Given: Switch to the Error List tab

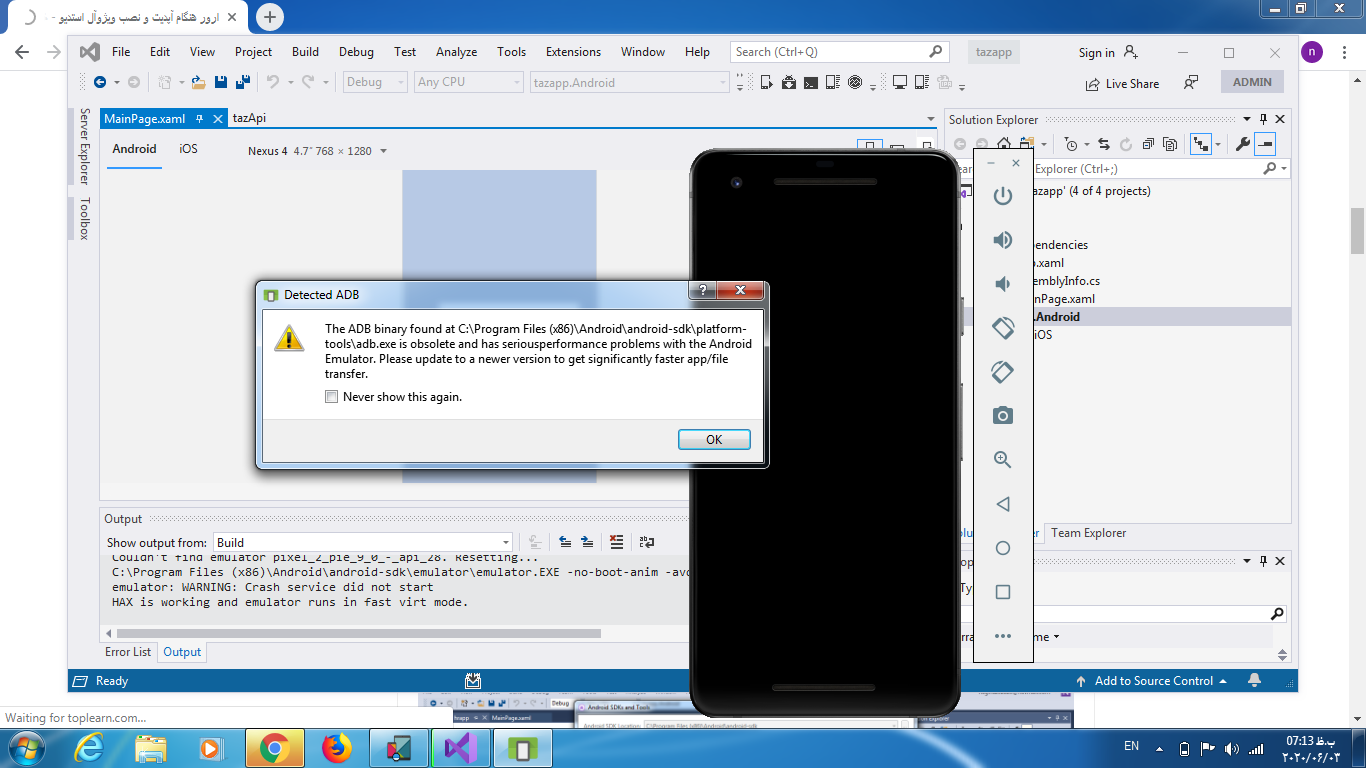Looking at the screenshot, I should point(128,652).
